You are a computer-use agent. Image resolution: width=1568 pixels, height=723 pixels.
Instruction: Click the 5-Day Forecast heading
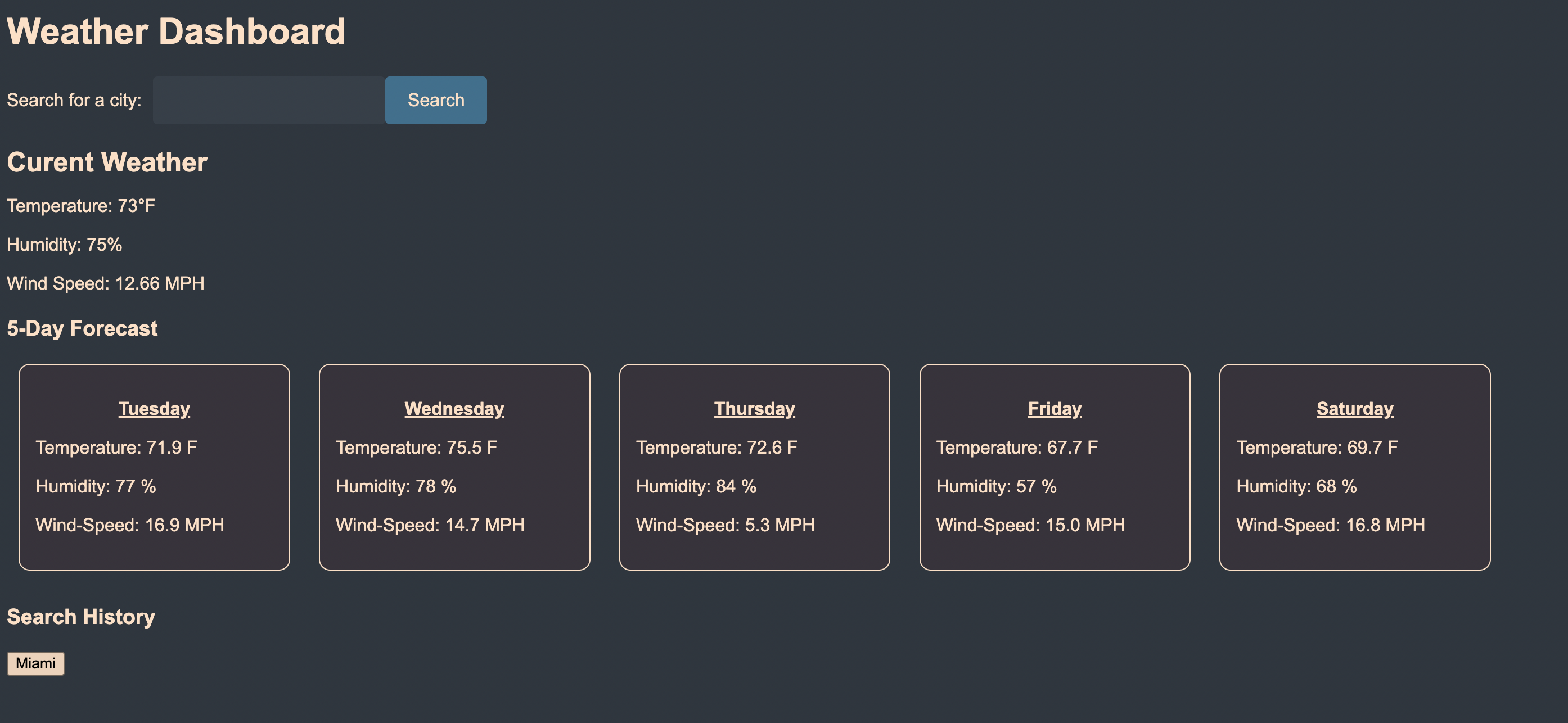pyautogui.click(x=82, y=328)
